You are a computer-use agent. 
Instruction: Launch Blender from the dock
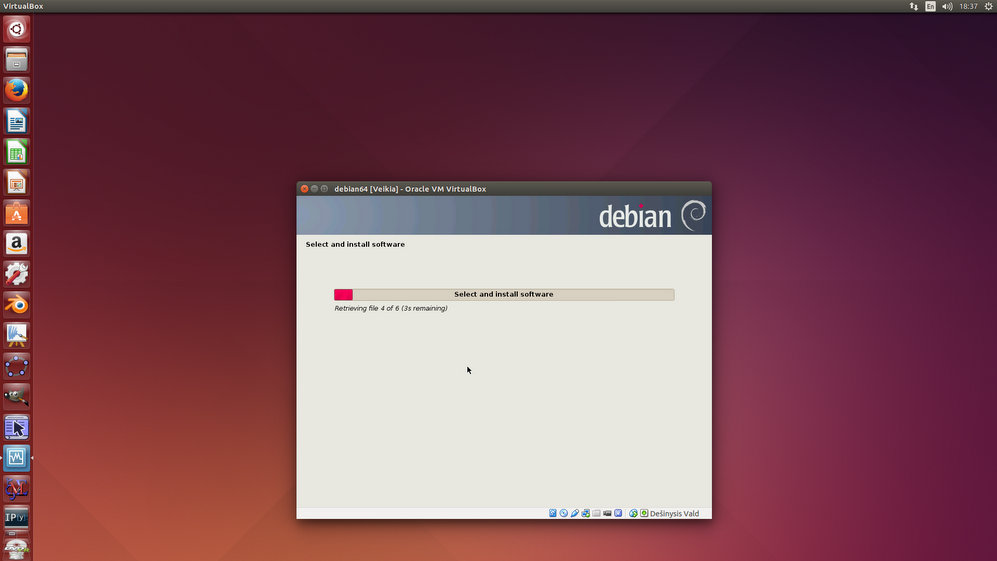pyautogui.click(x=16, y=305)
